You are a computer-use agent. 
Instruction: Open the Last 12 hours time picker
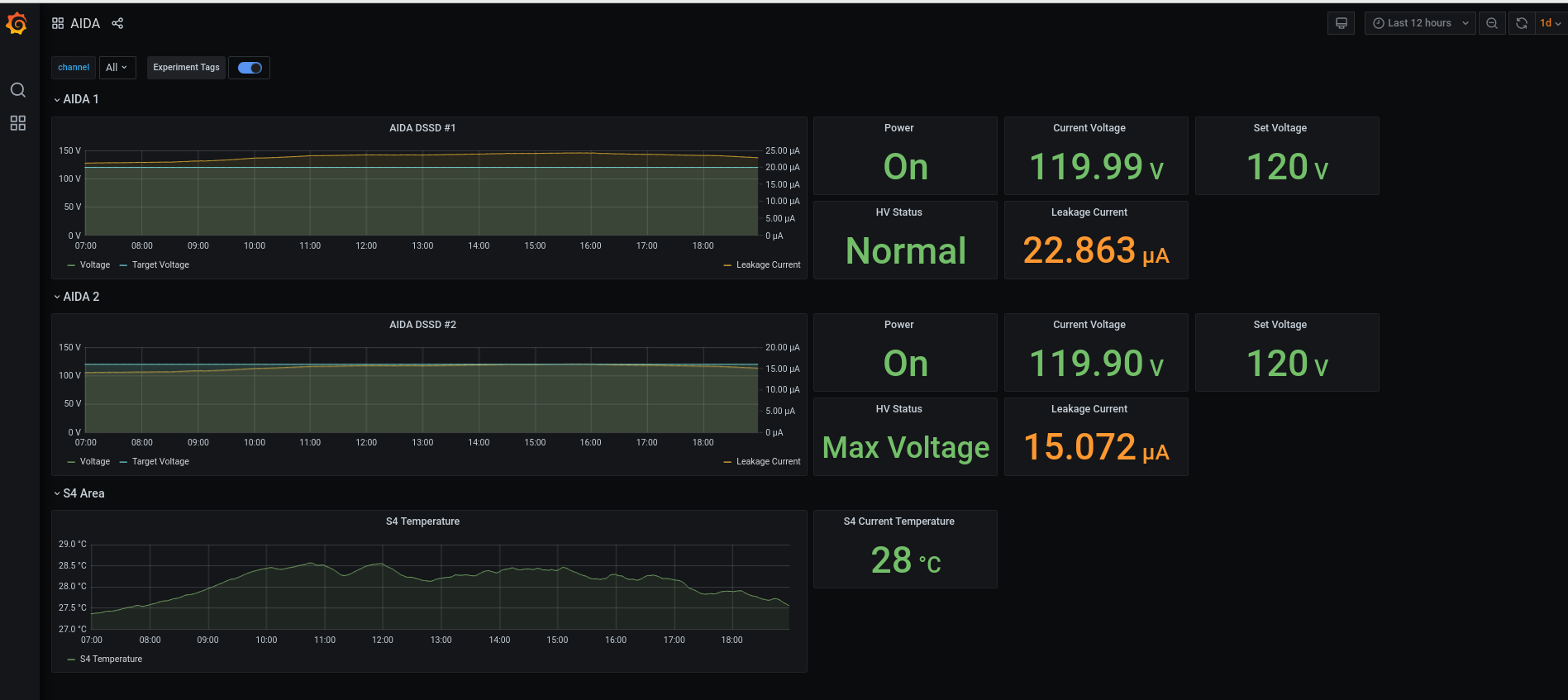coord(1419,23)
